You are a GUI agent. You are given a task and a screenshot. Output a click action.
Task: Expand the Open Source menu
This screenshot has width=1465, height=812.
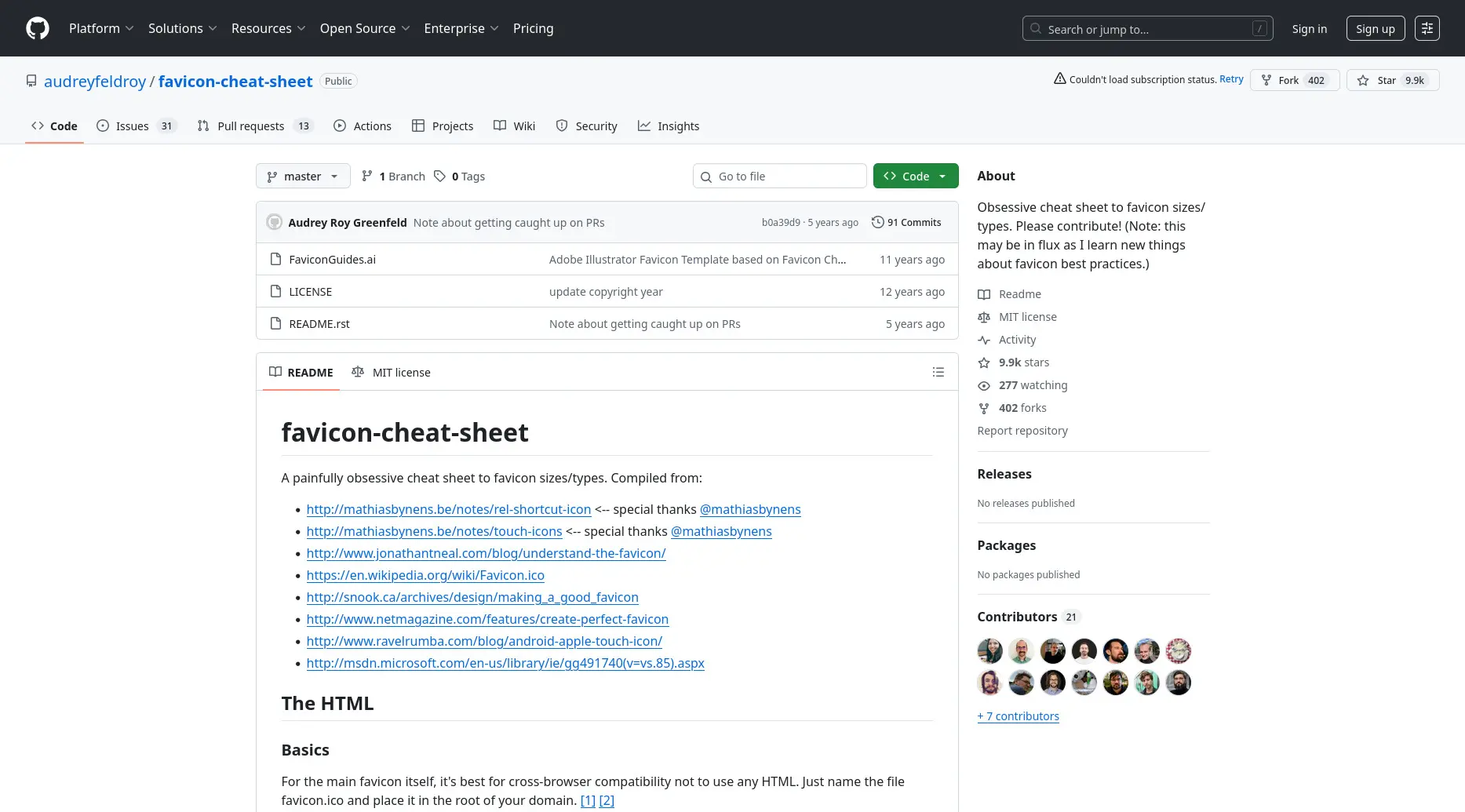click(x=365, y=28)
